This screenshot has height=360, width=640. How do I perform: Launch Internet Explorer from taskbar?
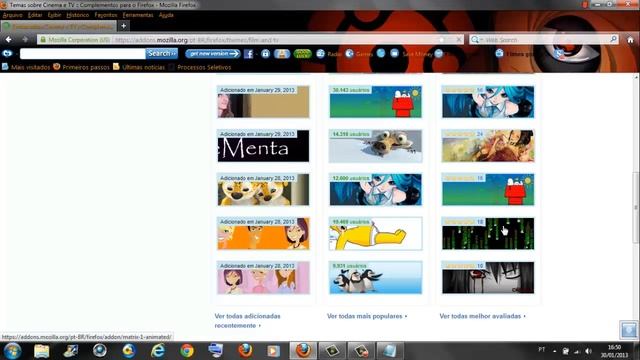point(158,351)
